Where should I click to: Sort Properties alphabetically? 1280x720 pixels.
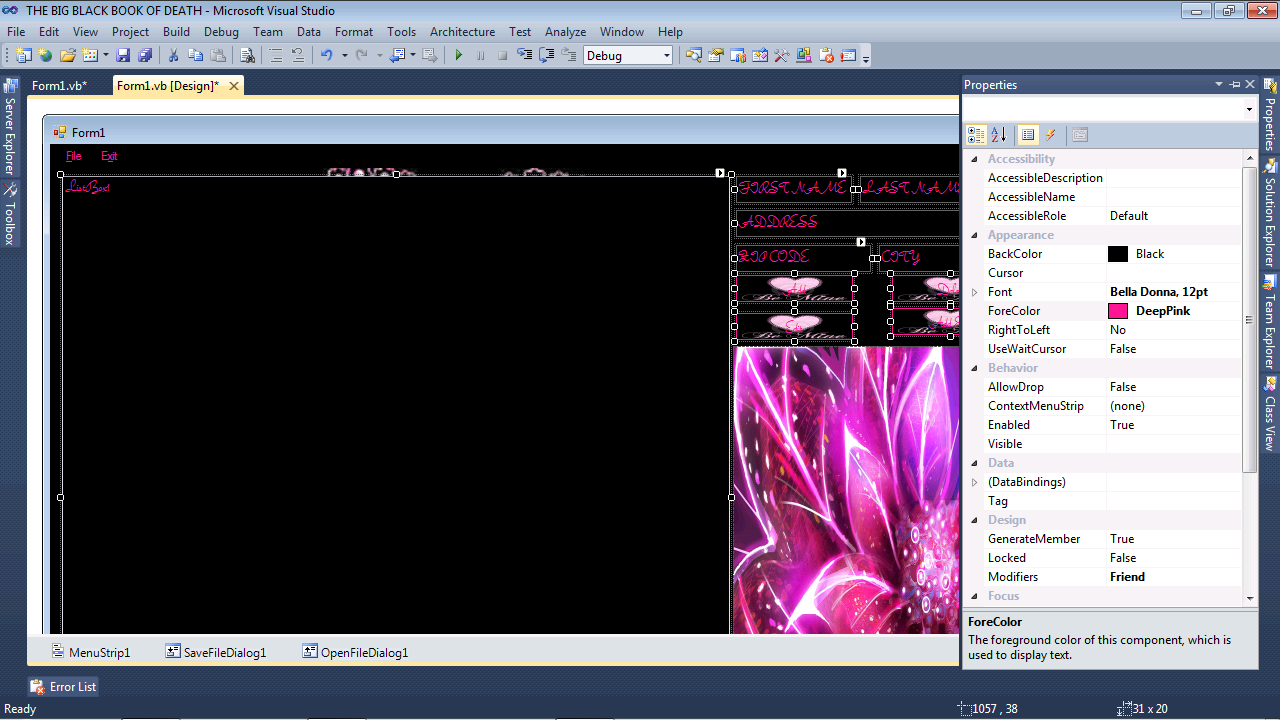tap(998, 135)
